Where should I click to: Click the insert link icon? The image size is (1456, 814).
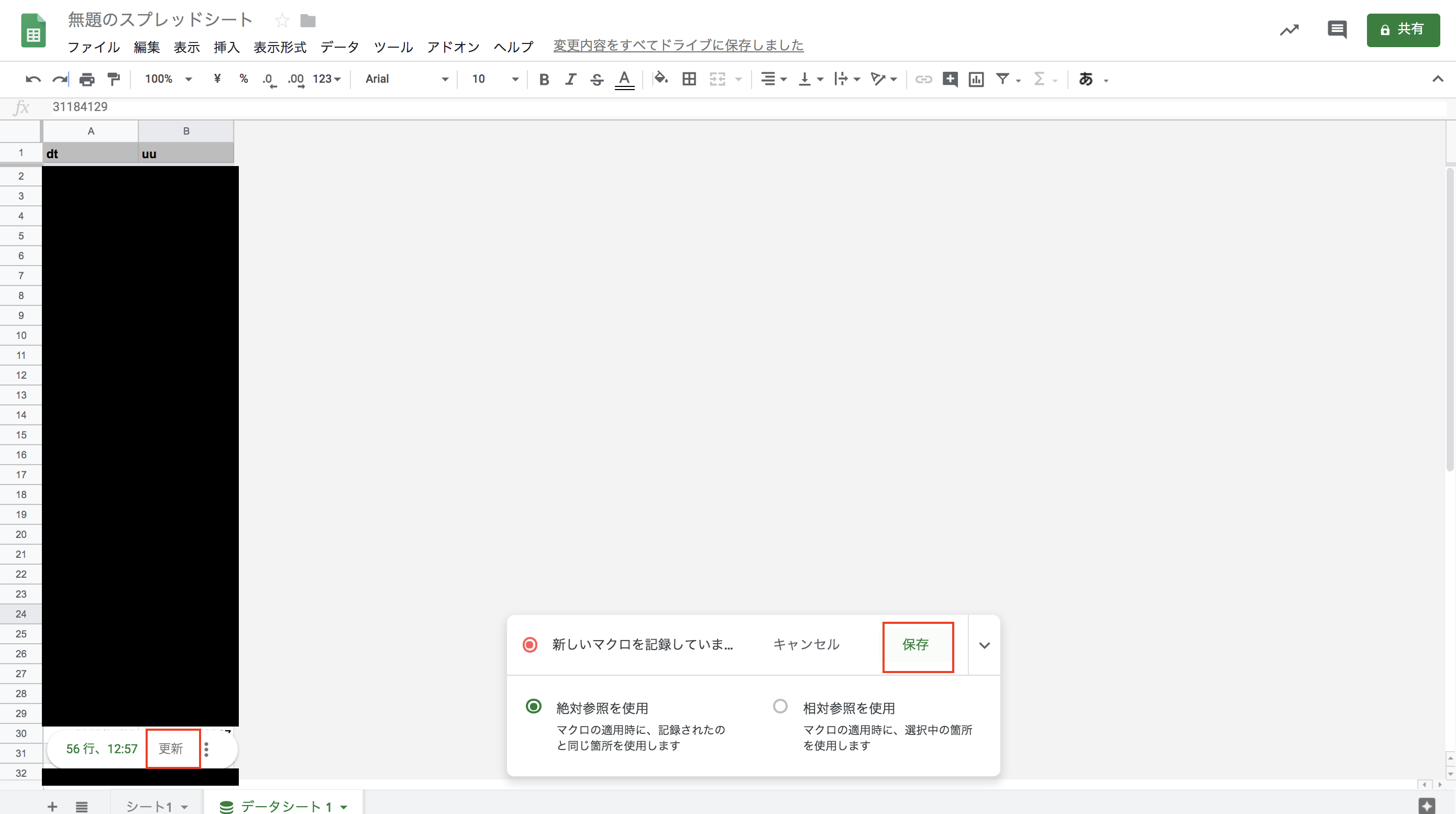pyautogui.click(x=923, y=79)
